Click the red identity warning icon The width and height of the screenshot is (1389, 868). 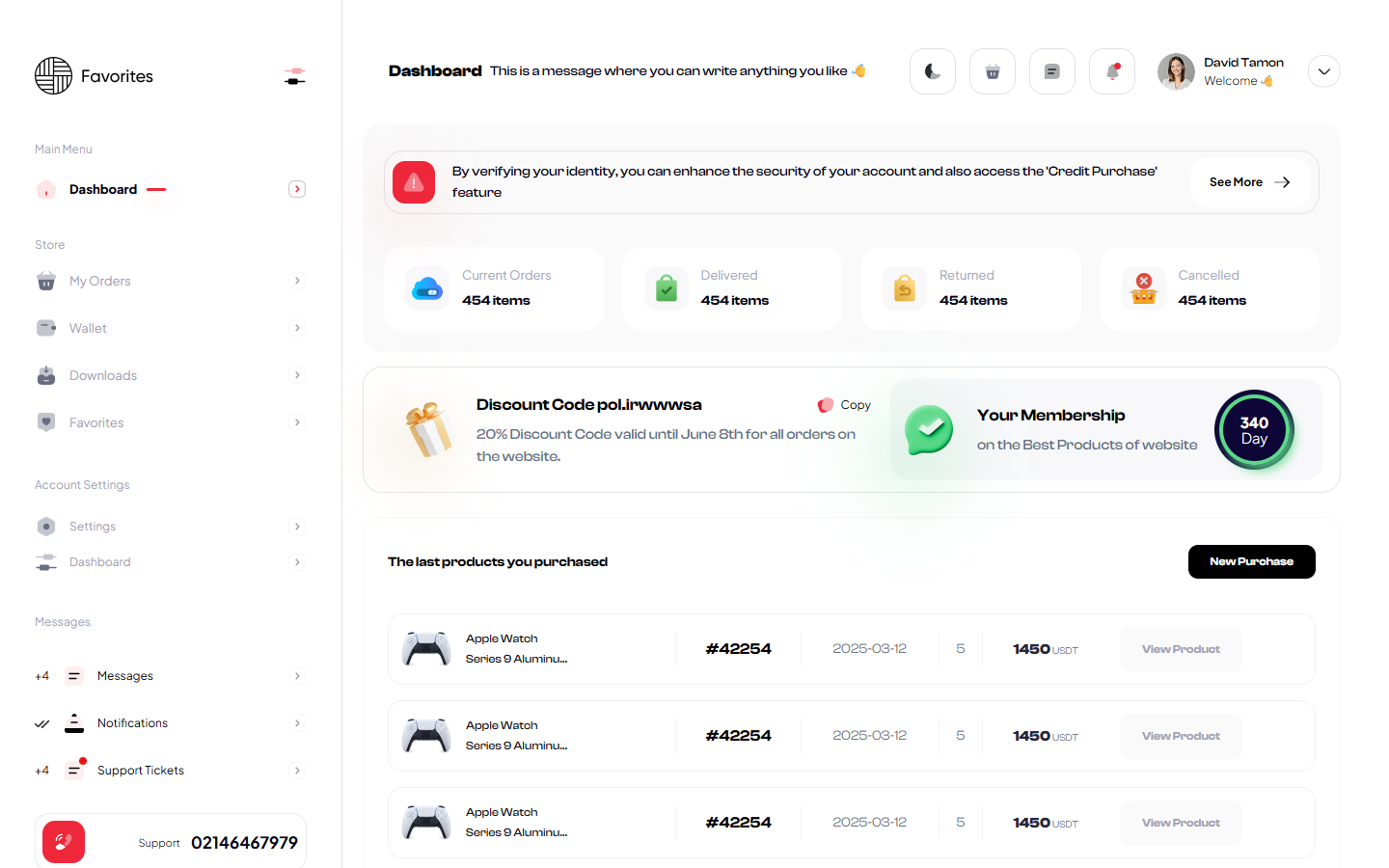coord(414,182)
